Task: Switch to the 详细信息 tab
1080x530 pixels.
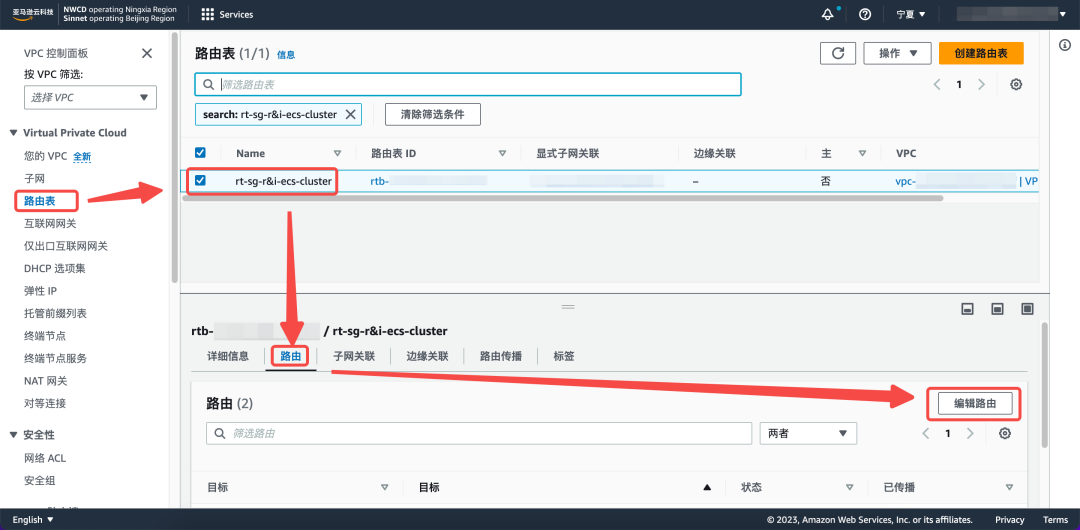Action: pyautogui.click(x=228, y=356)
